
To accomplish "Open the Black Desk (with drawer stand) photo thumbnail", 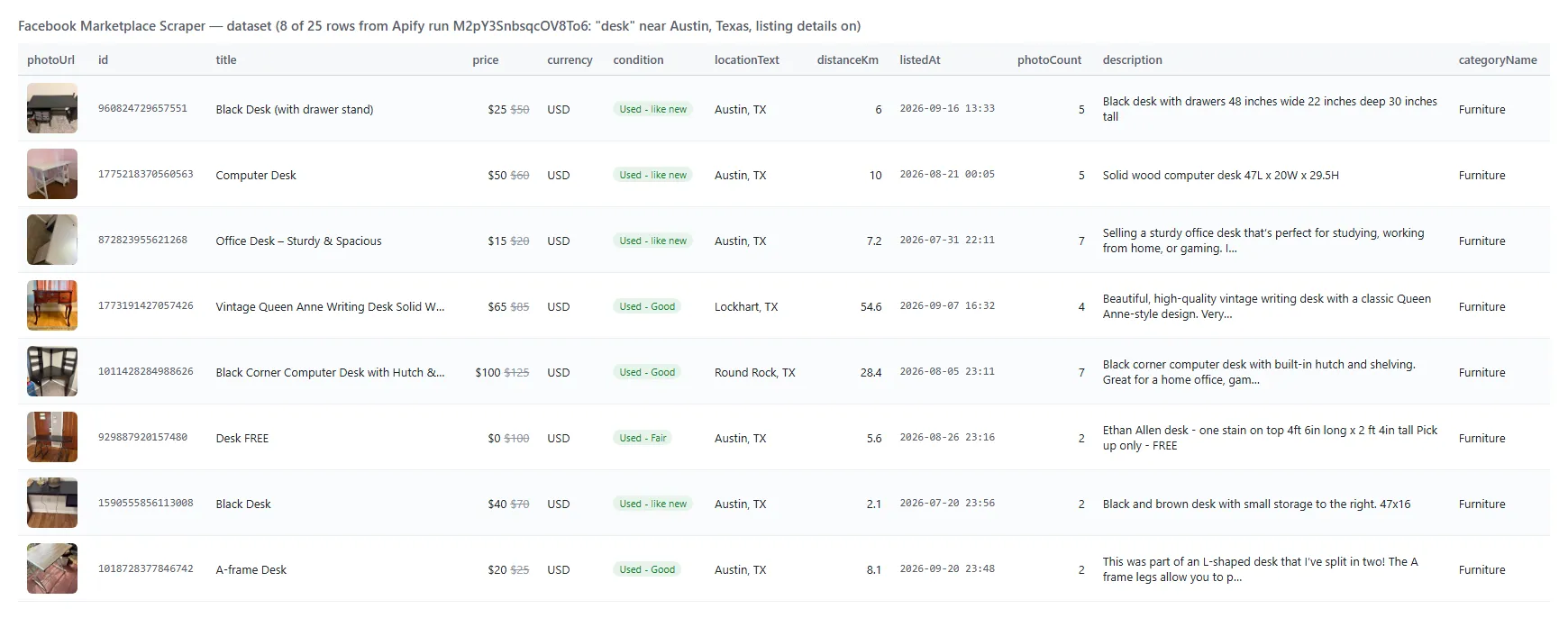I will (x=52, y=108).
